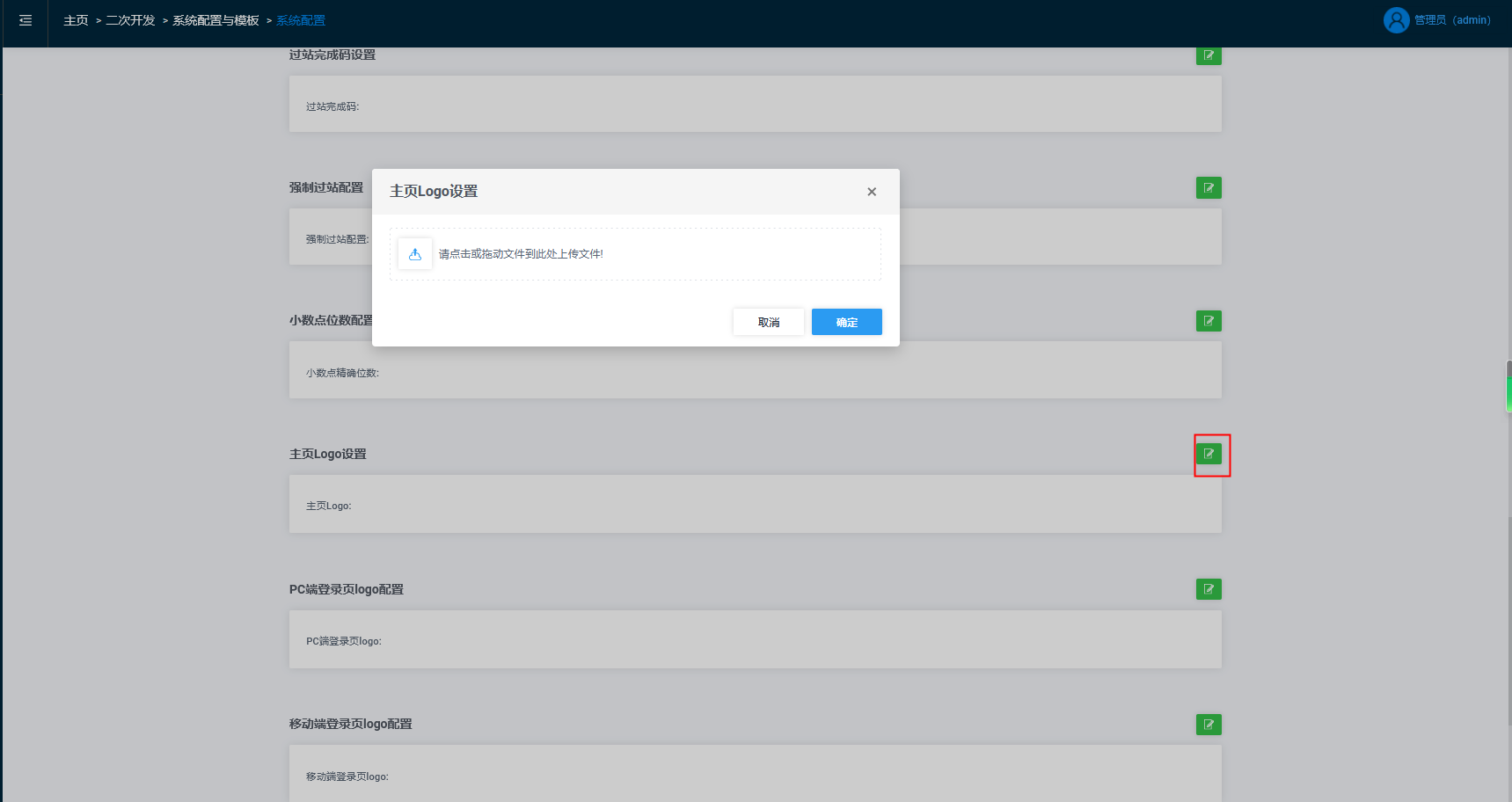Confirm with the blue 确定 button
This screenshot has height=802, width=1512.
click(x=846, y=322)
